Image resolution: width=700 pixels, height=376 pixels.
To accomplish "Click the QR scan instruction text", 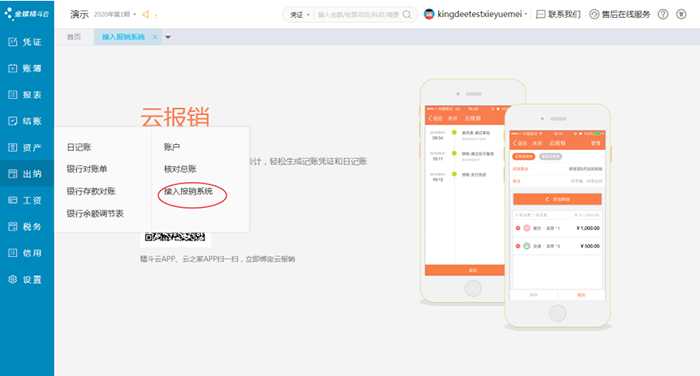I will [217, 259].
